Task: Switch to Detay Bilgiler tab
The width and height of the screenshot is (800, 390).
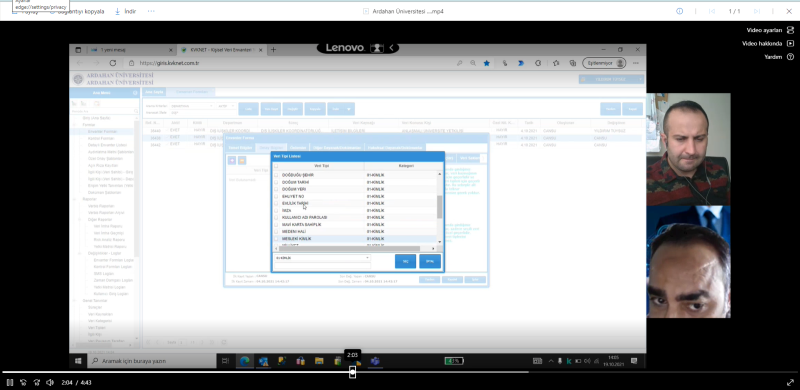Action: click(271, 148)
